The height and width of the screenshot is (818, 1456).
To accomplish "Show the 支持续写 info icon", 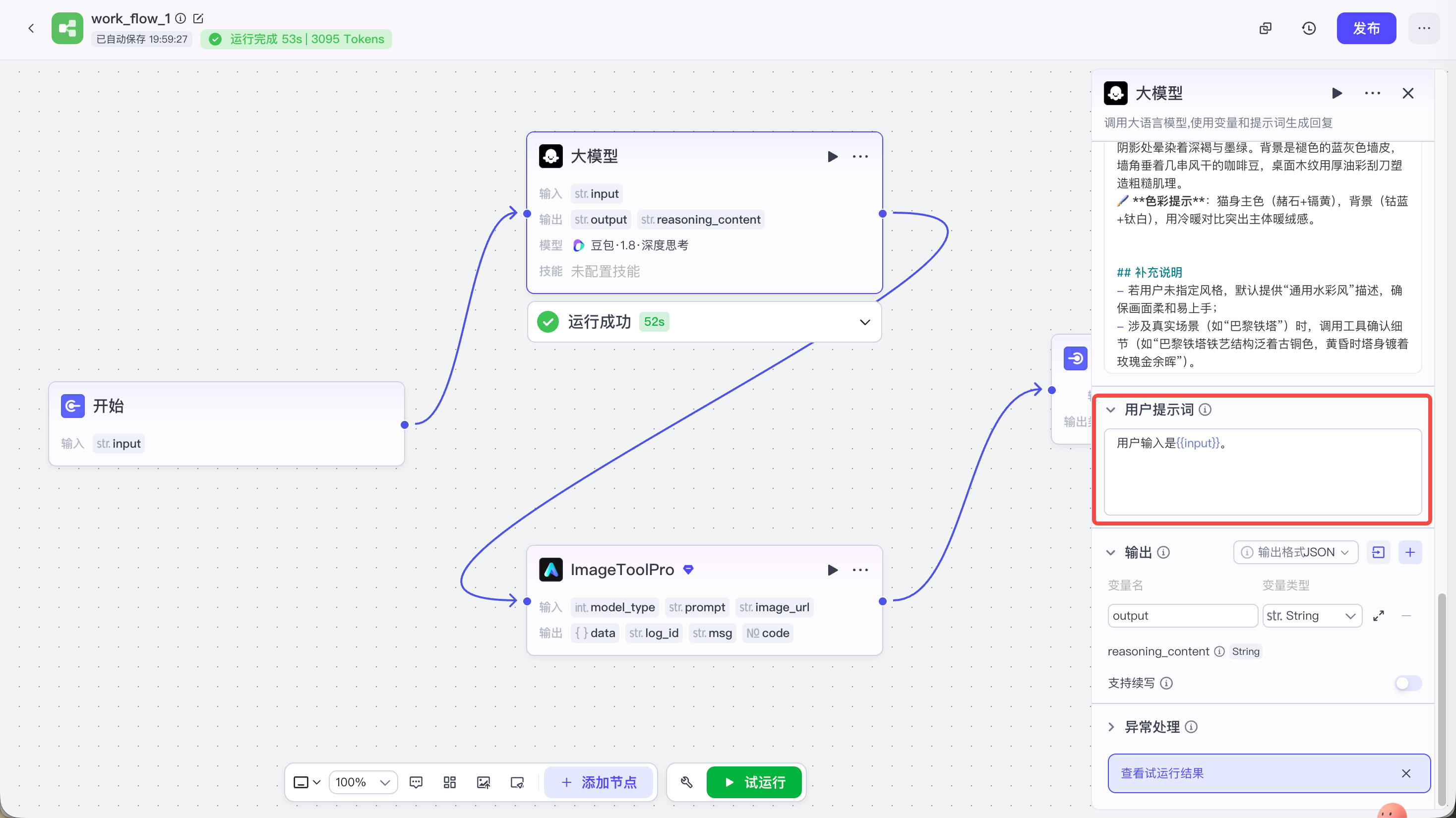I will [x=1166, y=683].
